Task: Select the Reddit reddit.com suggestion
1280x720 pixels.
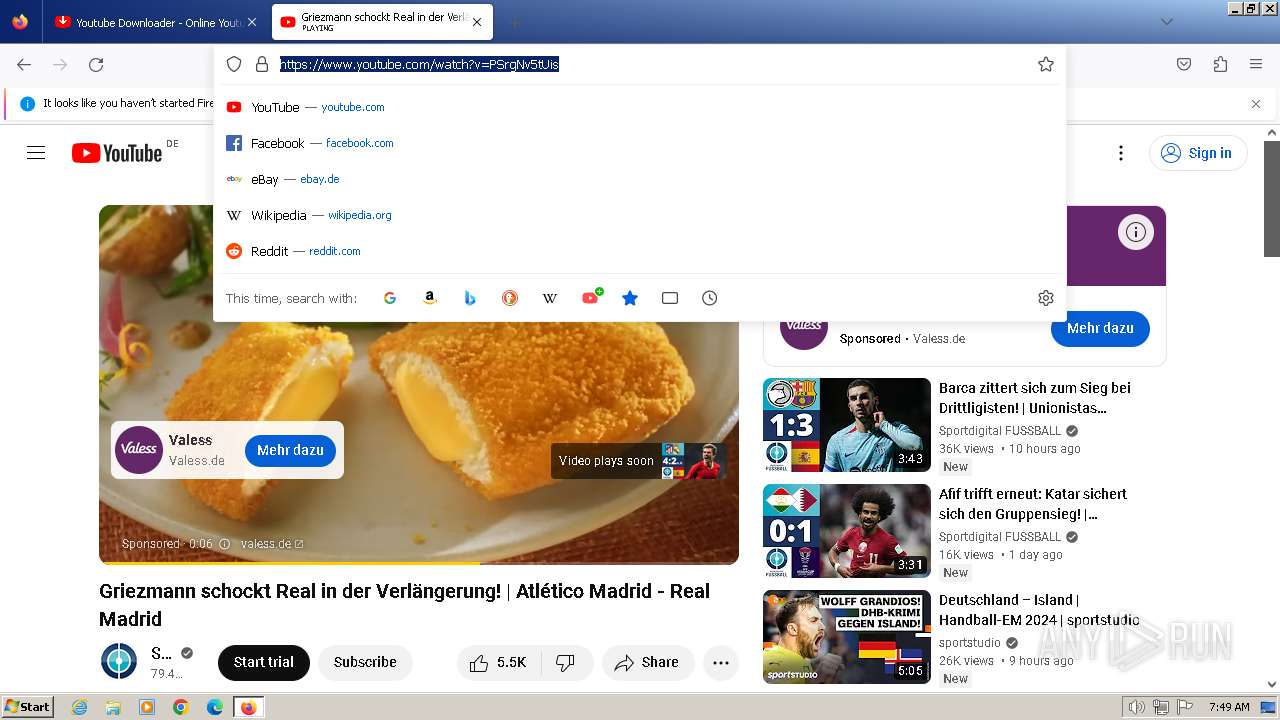Action: (x=640, y=251)
